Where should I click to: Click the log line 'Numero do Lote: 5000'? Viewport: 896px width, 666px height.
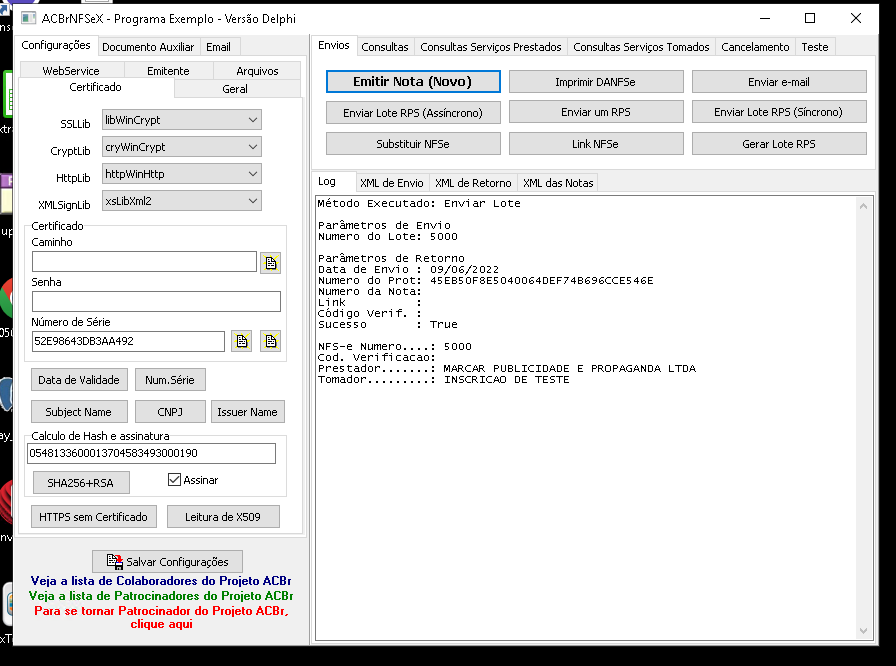click(387, 236)
